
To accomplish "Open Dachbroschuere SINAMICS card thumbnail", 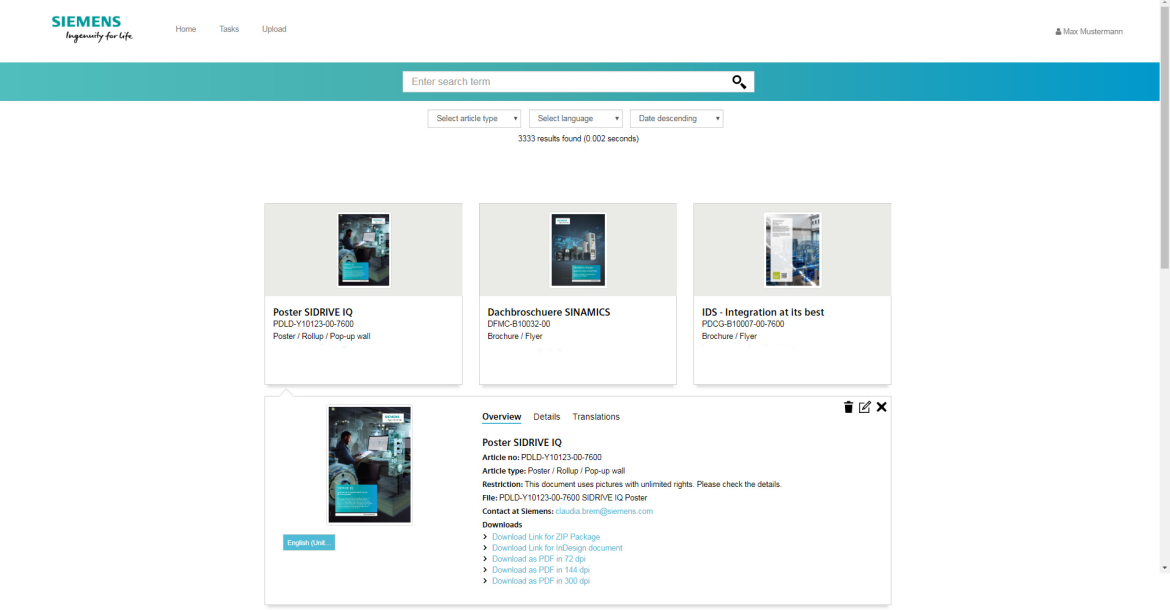I will [x=578, y=250].
